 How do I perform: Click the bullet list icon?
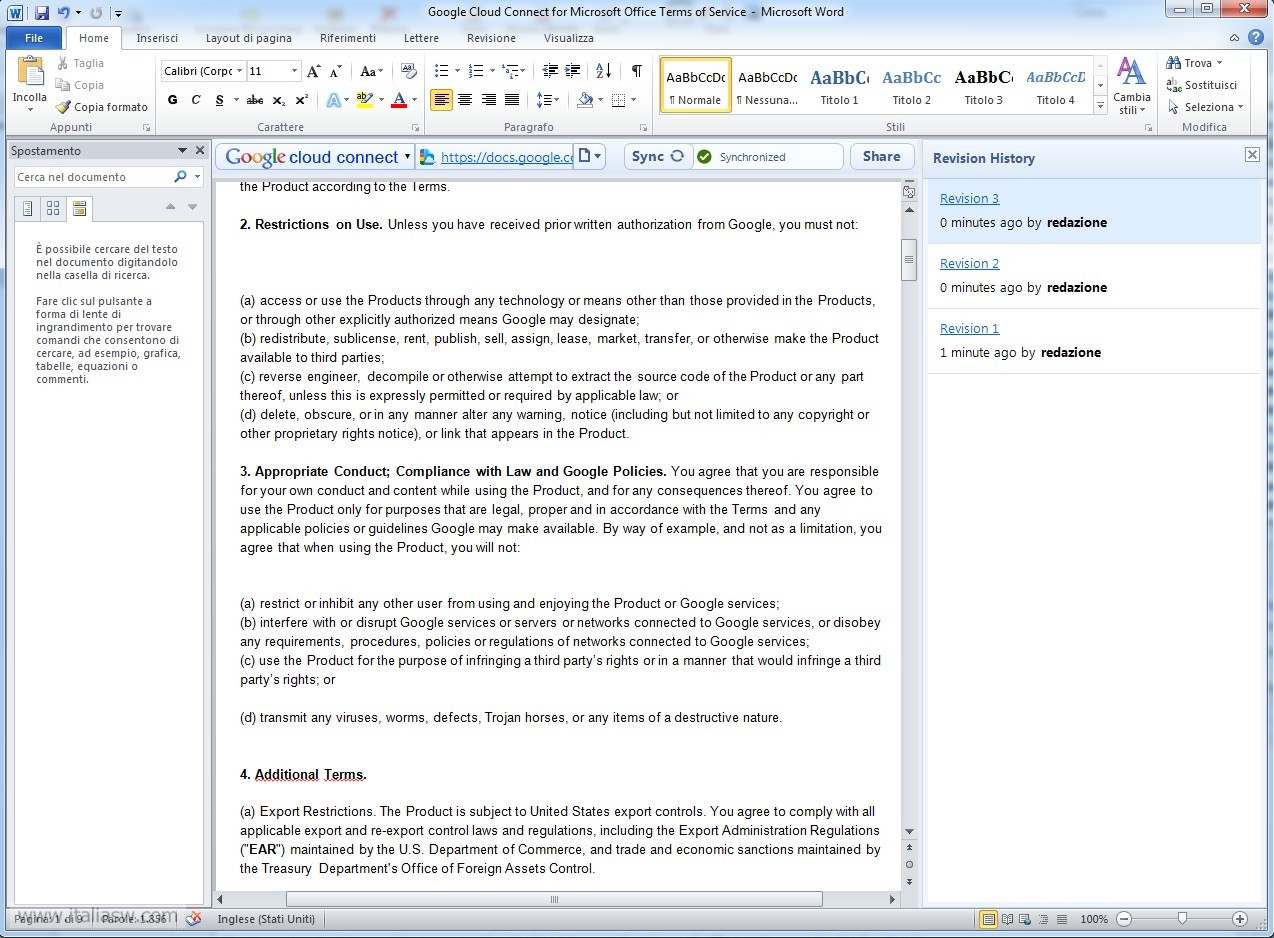pos(441,71)
